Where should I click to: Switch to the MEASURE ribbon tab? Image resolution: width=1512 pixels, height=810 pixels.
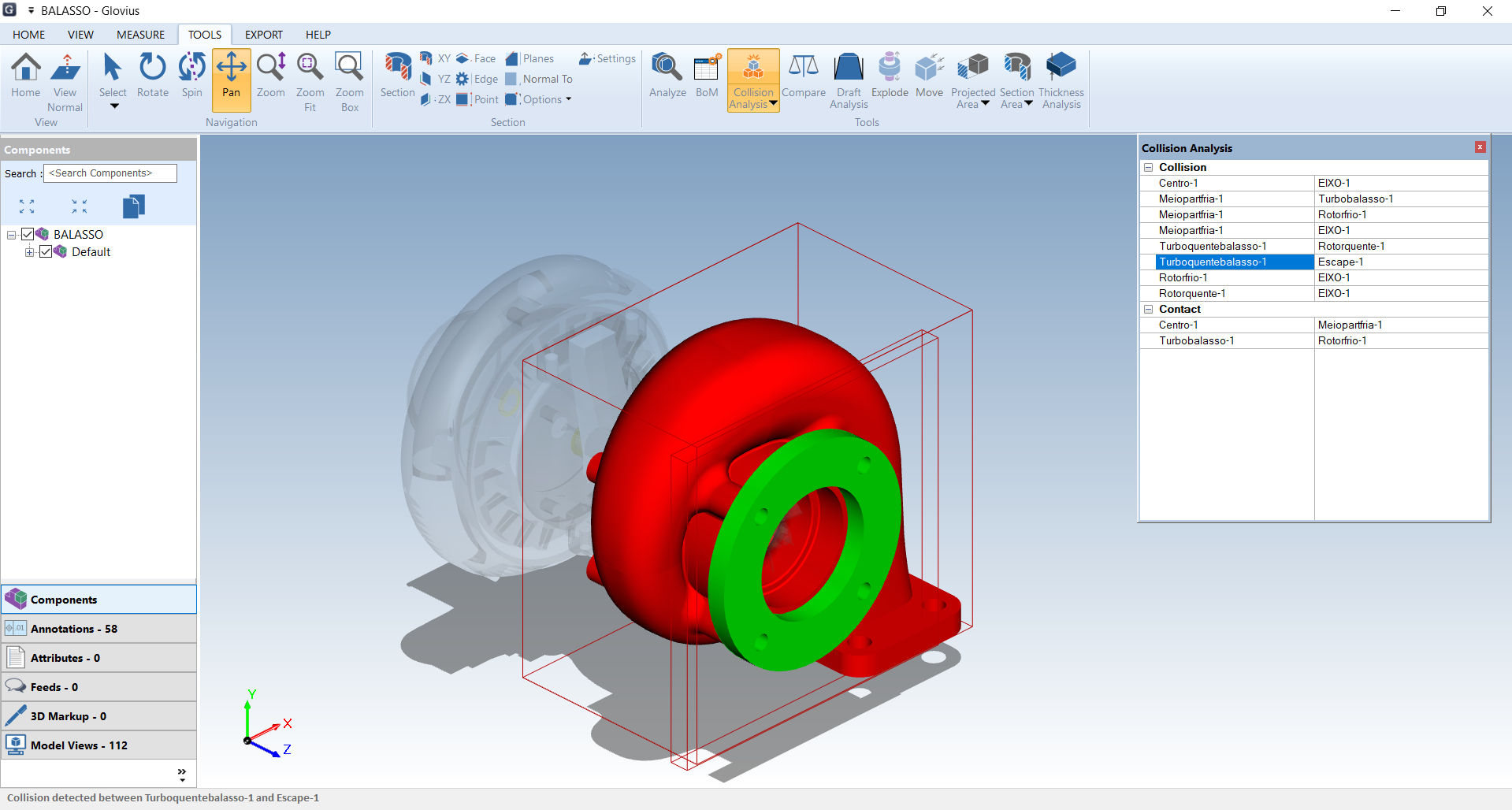tap(140, 35)
